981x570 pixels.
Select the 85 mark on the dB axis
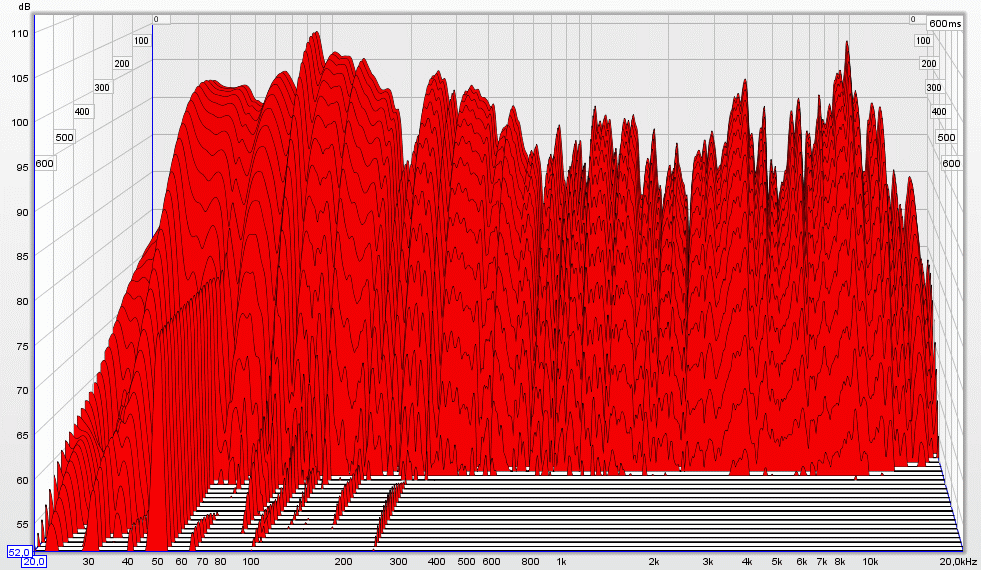[21, 255]
